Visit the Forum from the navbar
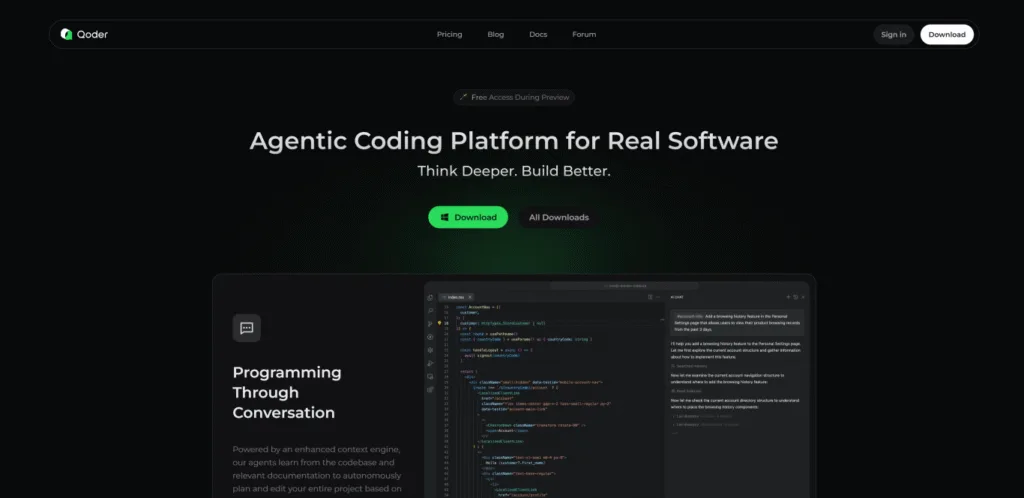 tap(584, 35)
